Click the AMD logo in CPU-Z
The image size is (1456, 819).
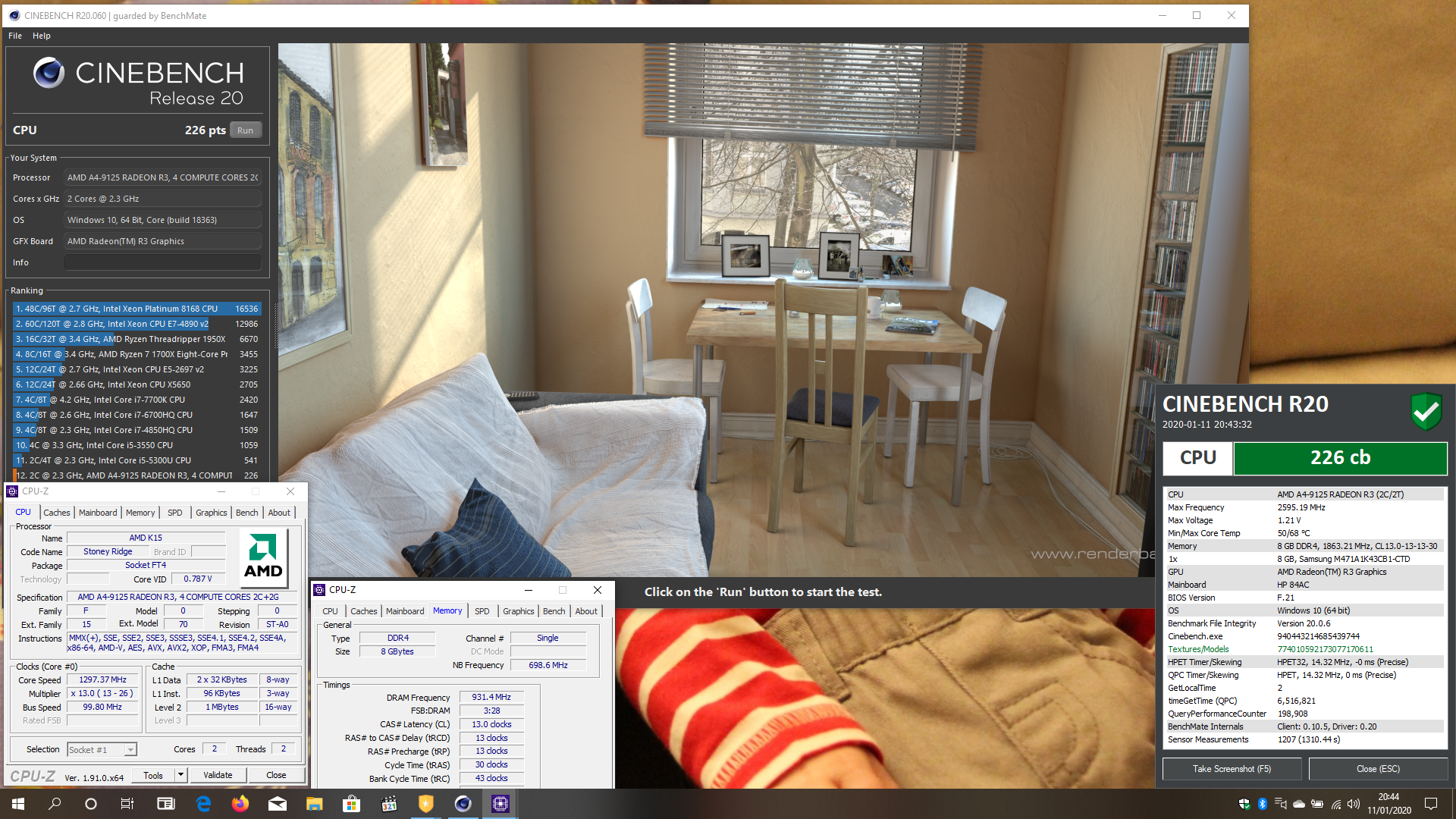(263, 559)
